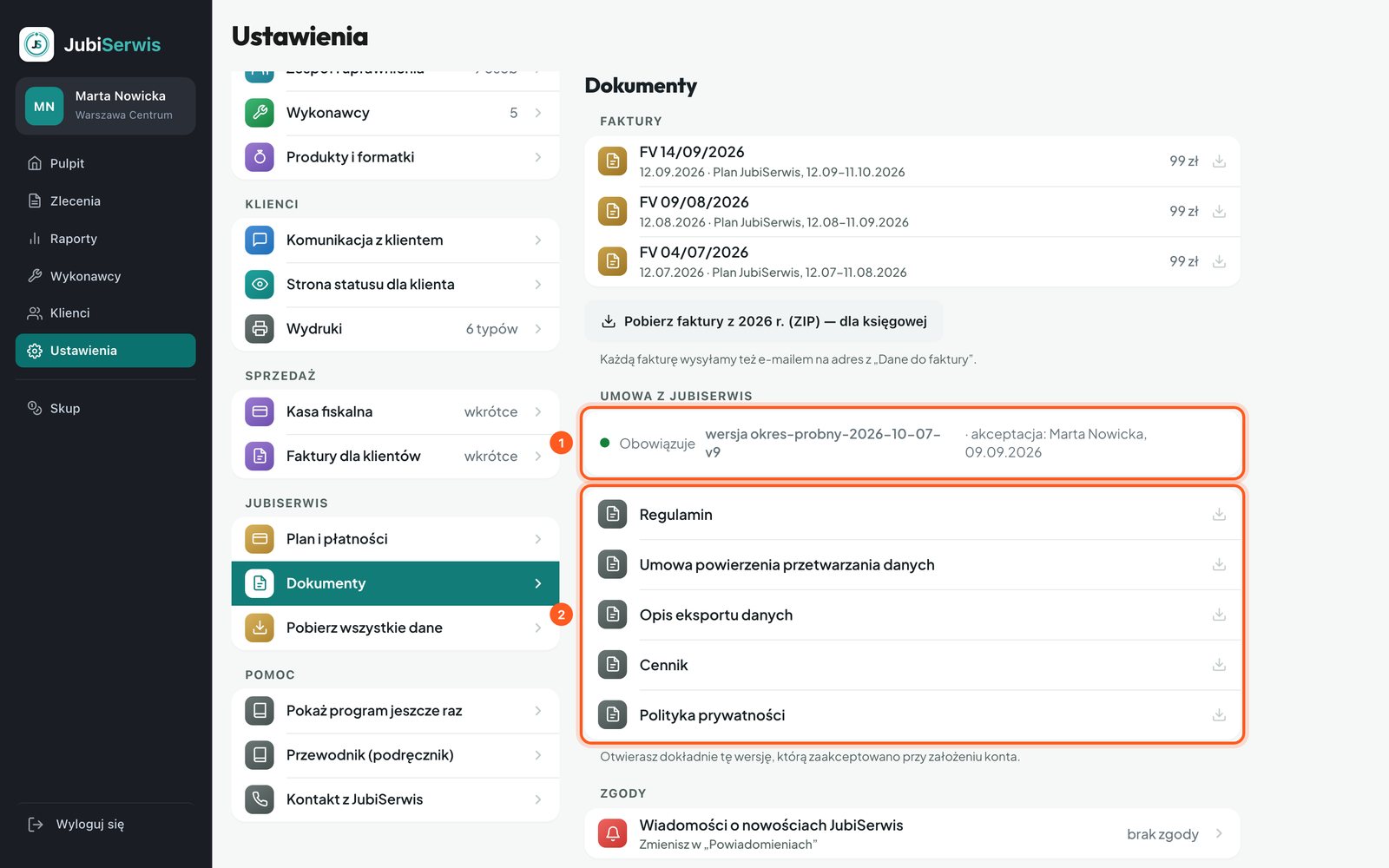The image size is (1389, 868).
Task: Click the bell icon for Wiadomości o nowościach
Action: pyautogui.click(x=613, y=834)
